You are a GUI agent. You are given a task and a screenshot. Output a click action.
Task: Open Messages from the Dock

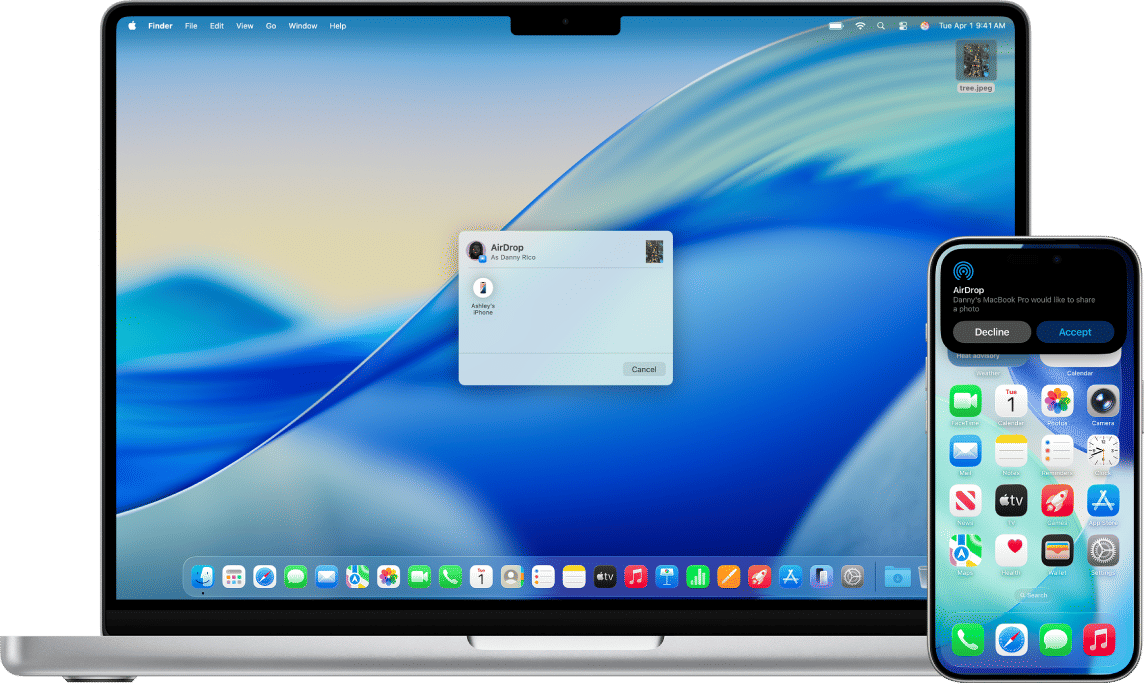click(x=295, y=576)
